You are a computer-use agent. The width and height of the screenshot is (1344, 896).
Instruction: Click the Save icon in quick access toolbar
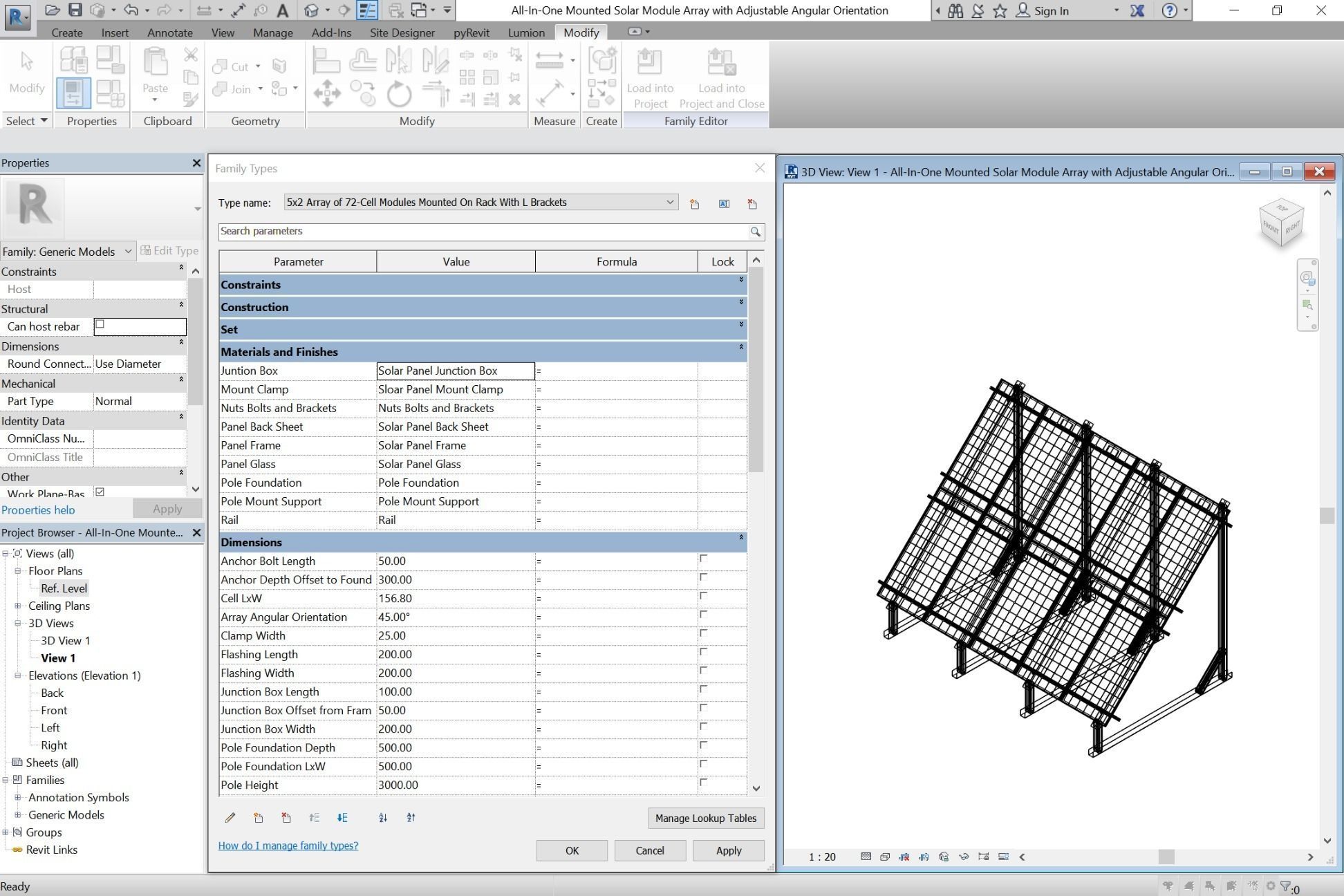pyautogui.click(x=75, y=10)
